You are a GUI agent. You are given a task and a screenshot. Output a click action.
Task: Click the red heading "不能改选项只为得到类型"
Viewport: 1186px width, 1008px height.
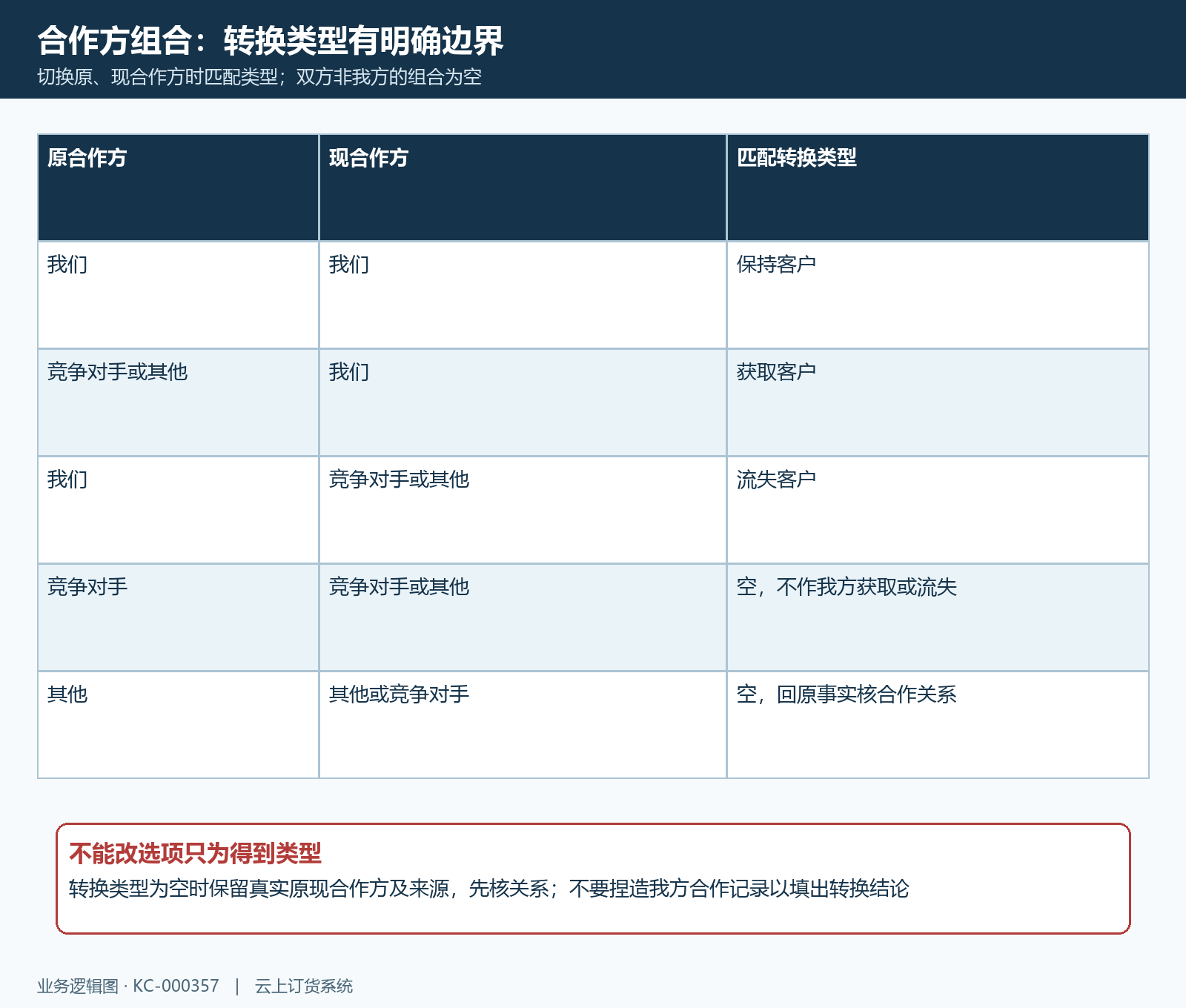tap(195, 853)
